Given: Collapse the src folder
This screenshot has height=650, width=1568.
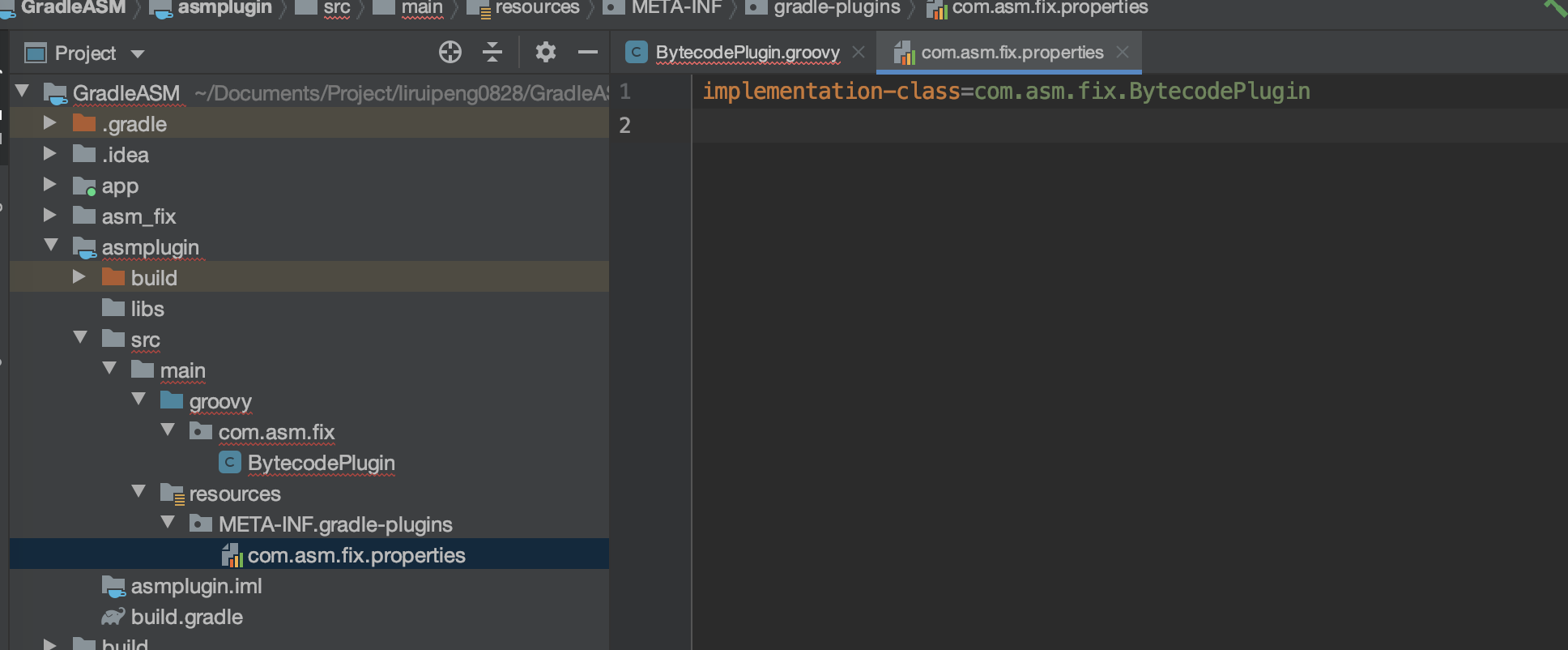Looking at the screenshot, I should 80,337.
